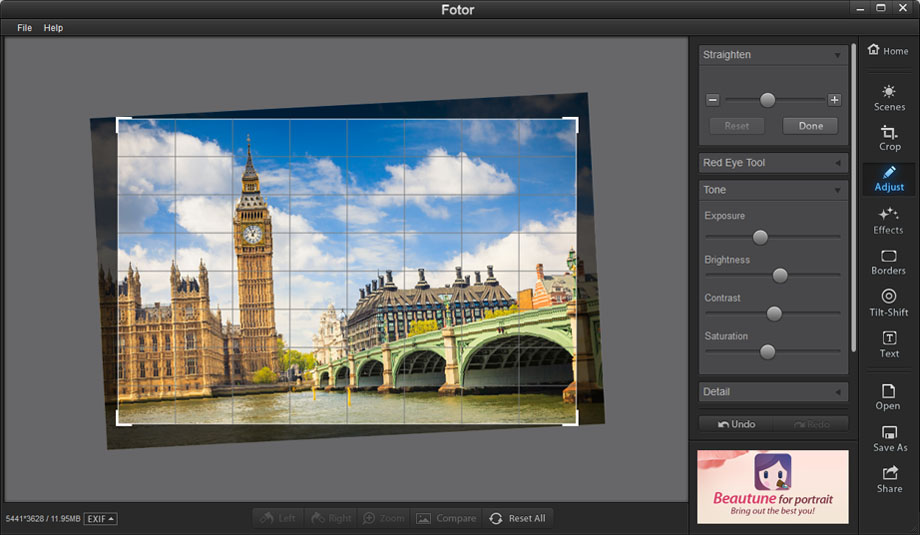
Task: Toggle the EXIF info panel
Action: tap(100, 518)
